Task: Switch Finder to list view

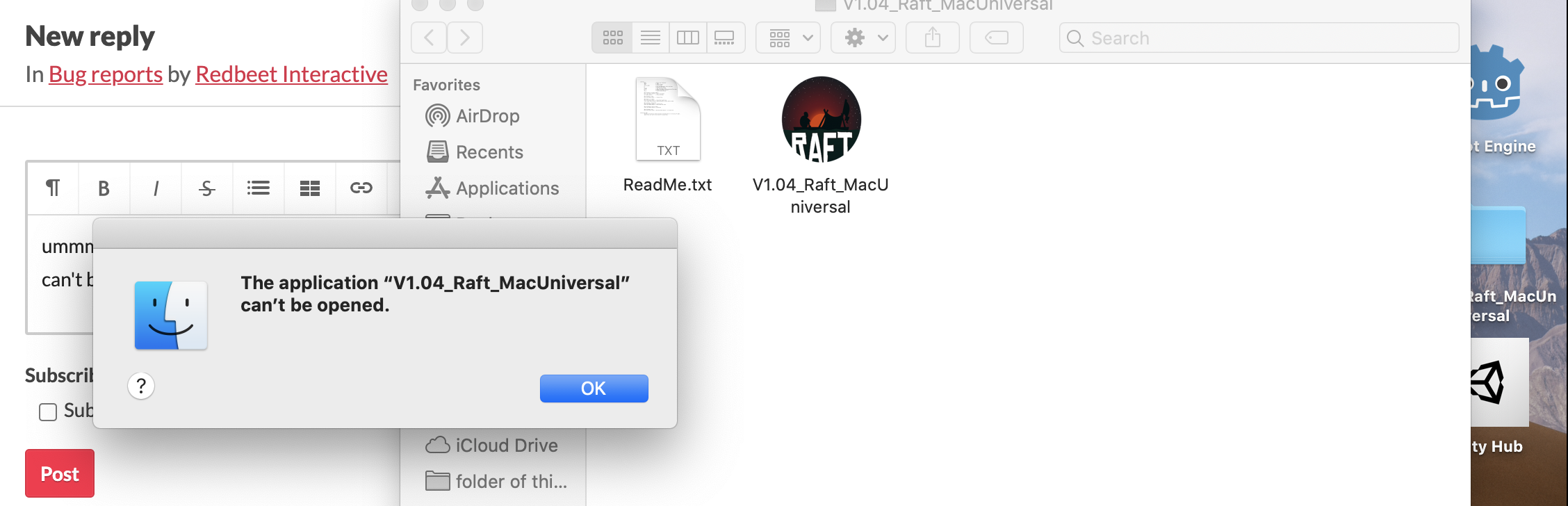Action: click(651, 38)
